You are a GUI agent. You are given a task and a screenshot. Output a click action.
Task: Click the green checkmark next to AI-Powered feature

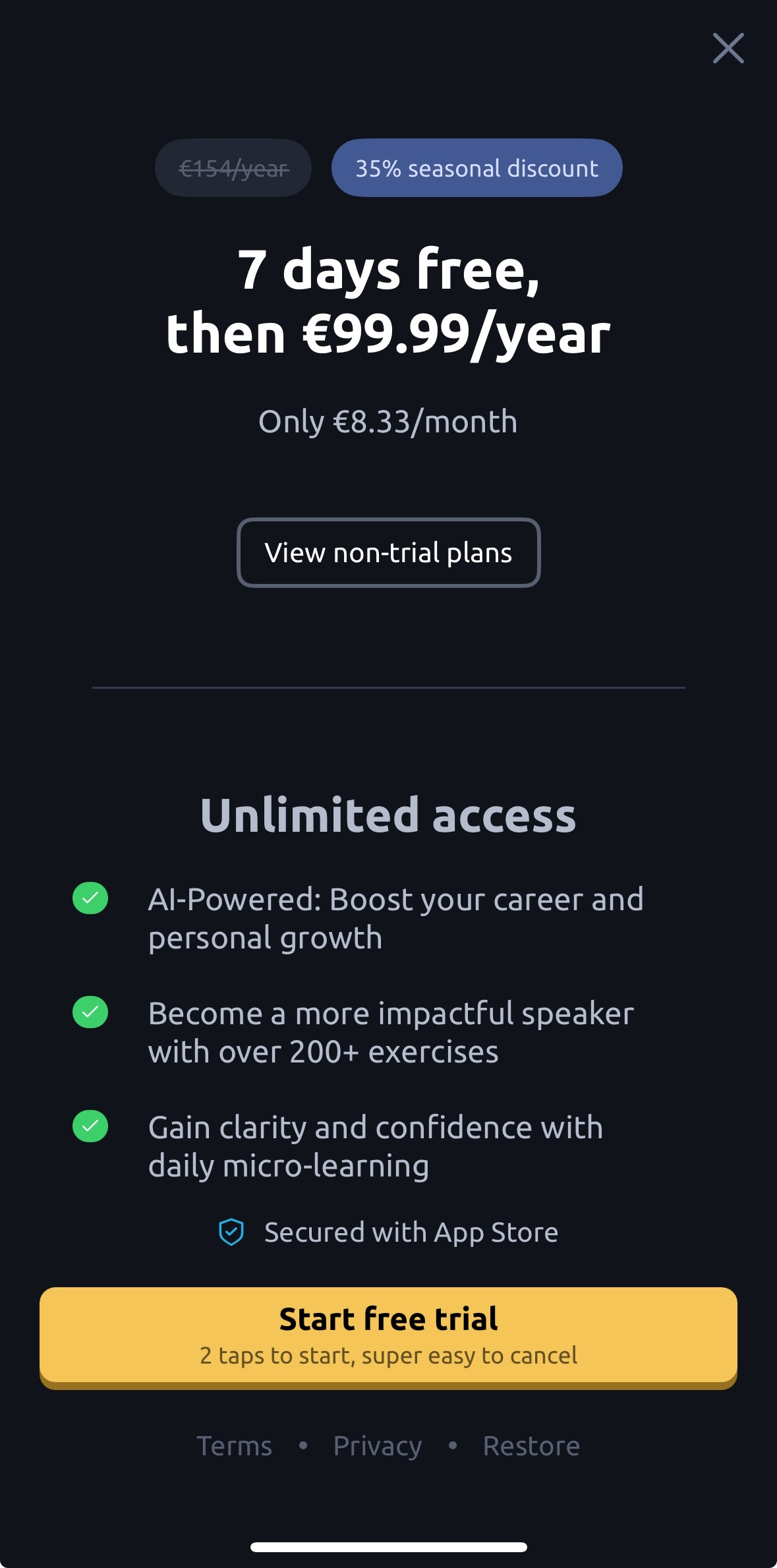pos(91,899)
